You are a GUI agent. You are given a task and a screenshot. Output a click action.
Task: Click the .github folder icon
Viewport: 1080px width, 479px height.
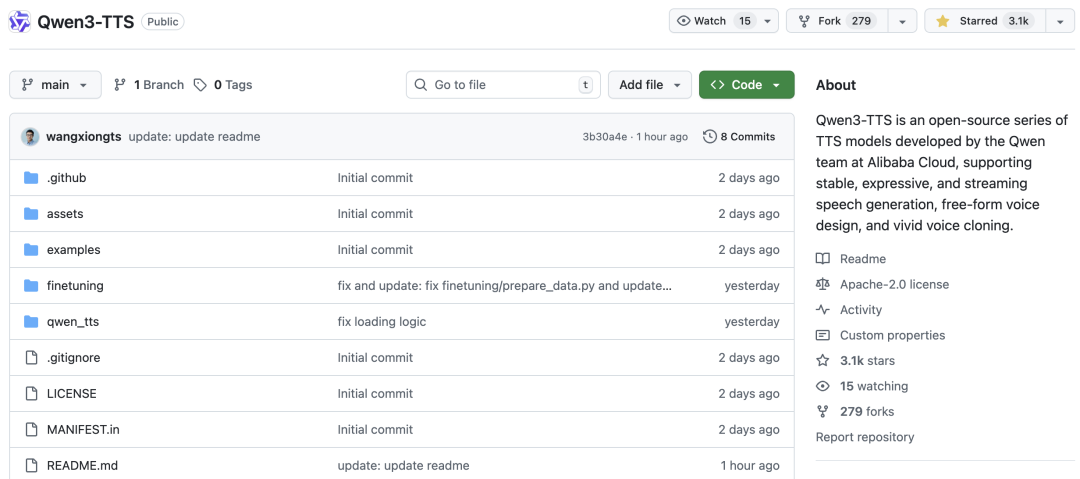point(30,178)
